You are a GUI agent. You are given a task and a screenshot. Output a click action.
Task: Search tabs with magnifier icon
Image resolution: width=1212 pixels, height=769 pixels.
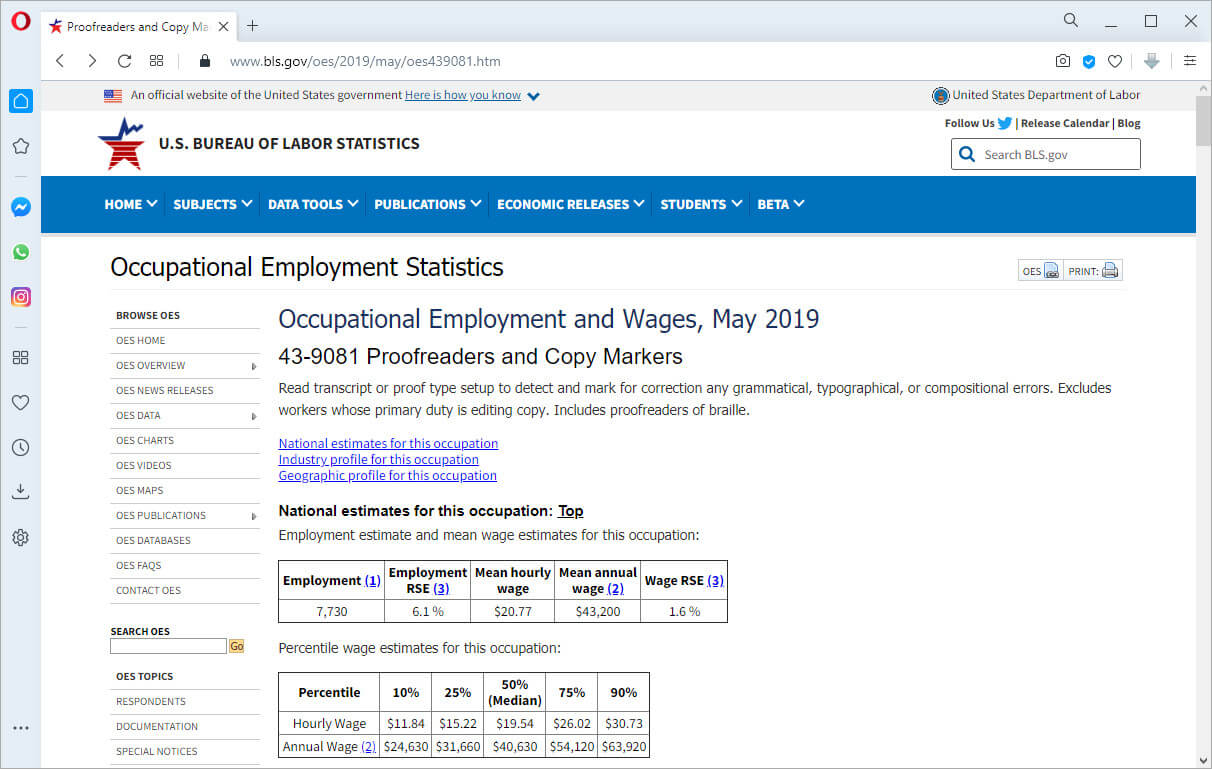[x=1071, y=20]
